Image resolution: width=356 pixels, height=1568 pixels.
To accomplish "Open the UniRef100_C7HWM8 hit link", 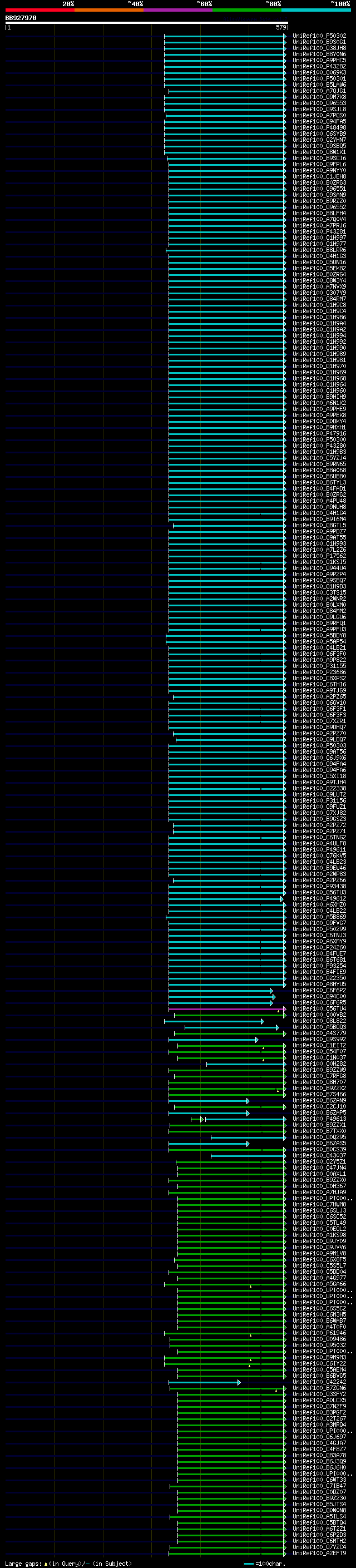I will [x=319, y=1205].
